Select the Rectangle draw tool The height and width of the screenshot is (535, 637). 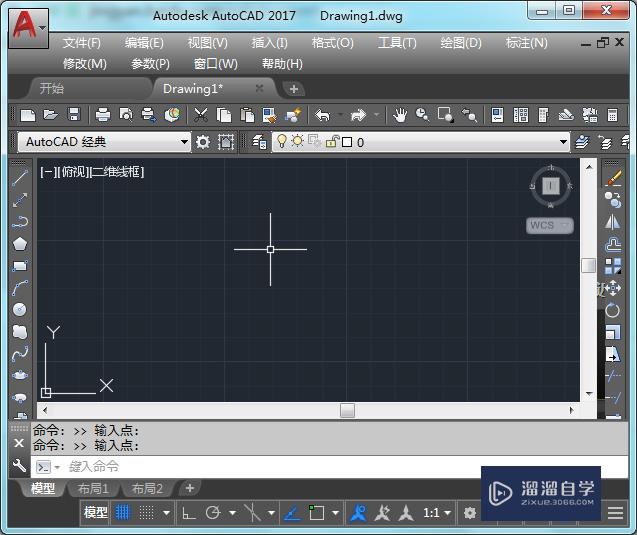pyautogui.click(x=20, y=266)
